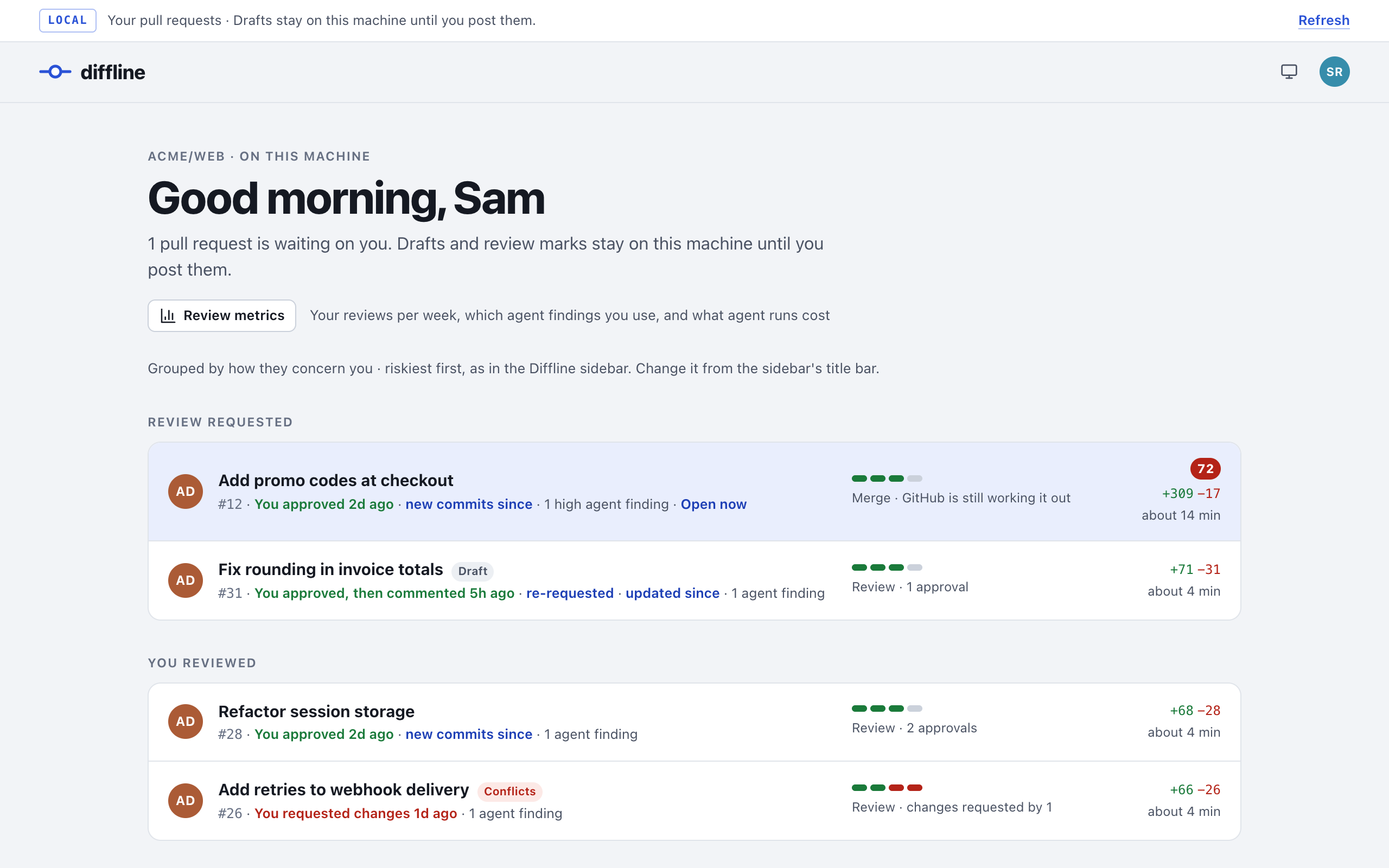The image size is (1389, 868).
Task: Click the bar chart icon in Review metrics
Action: [x=168, y=315]
